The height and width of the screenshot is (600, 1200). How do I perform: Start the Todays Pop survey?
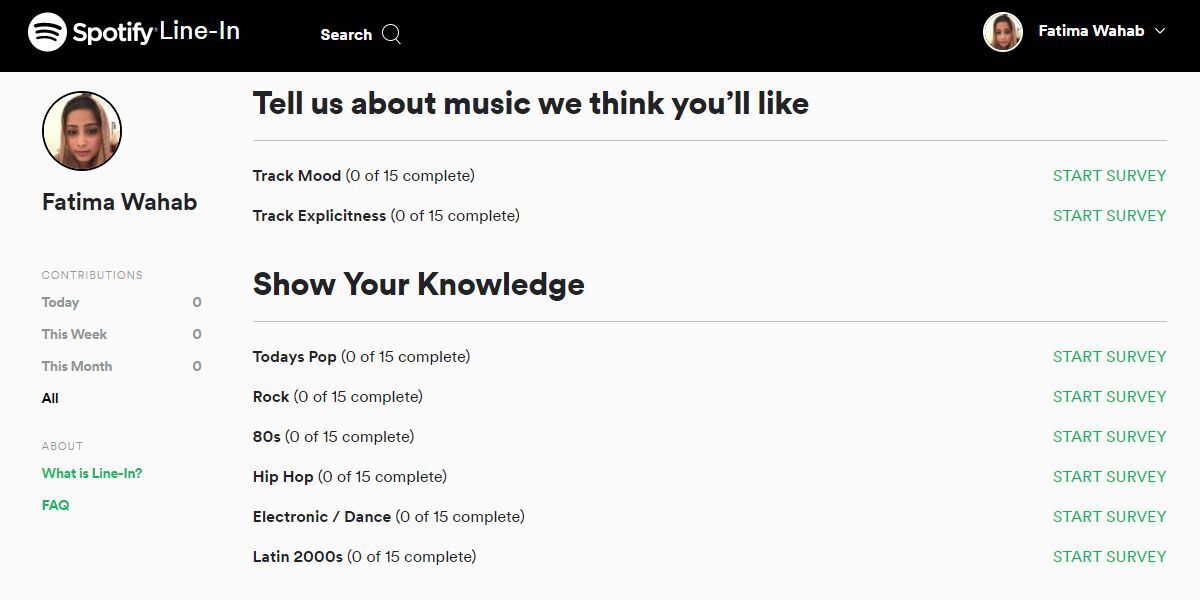point(1109,357)
